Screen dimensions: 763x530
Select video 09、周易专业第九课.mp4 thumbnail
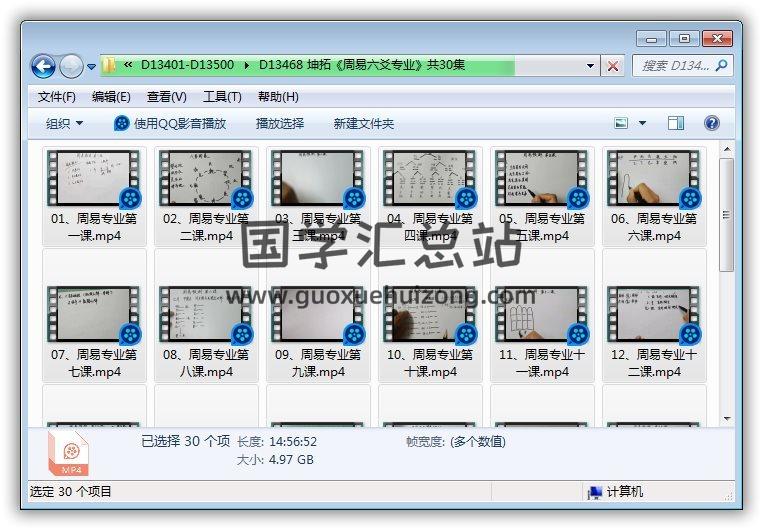point(318,314)
